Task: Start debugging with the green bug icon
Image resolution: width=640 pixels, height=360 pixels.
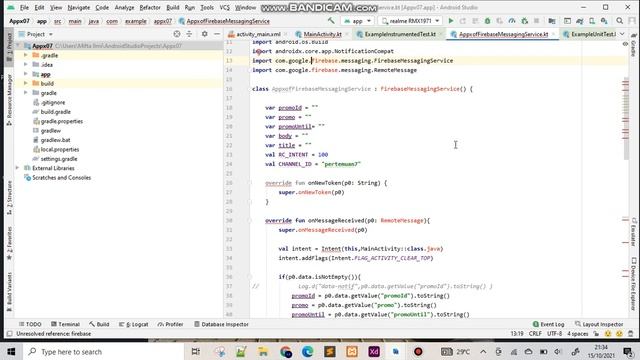Action: point(487,21)
